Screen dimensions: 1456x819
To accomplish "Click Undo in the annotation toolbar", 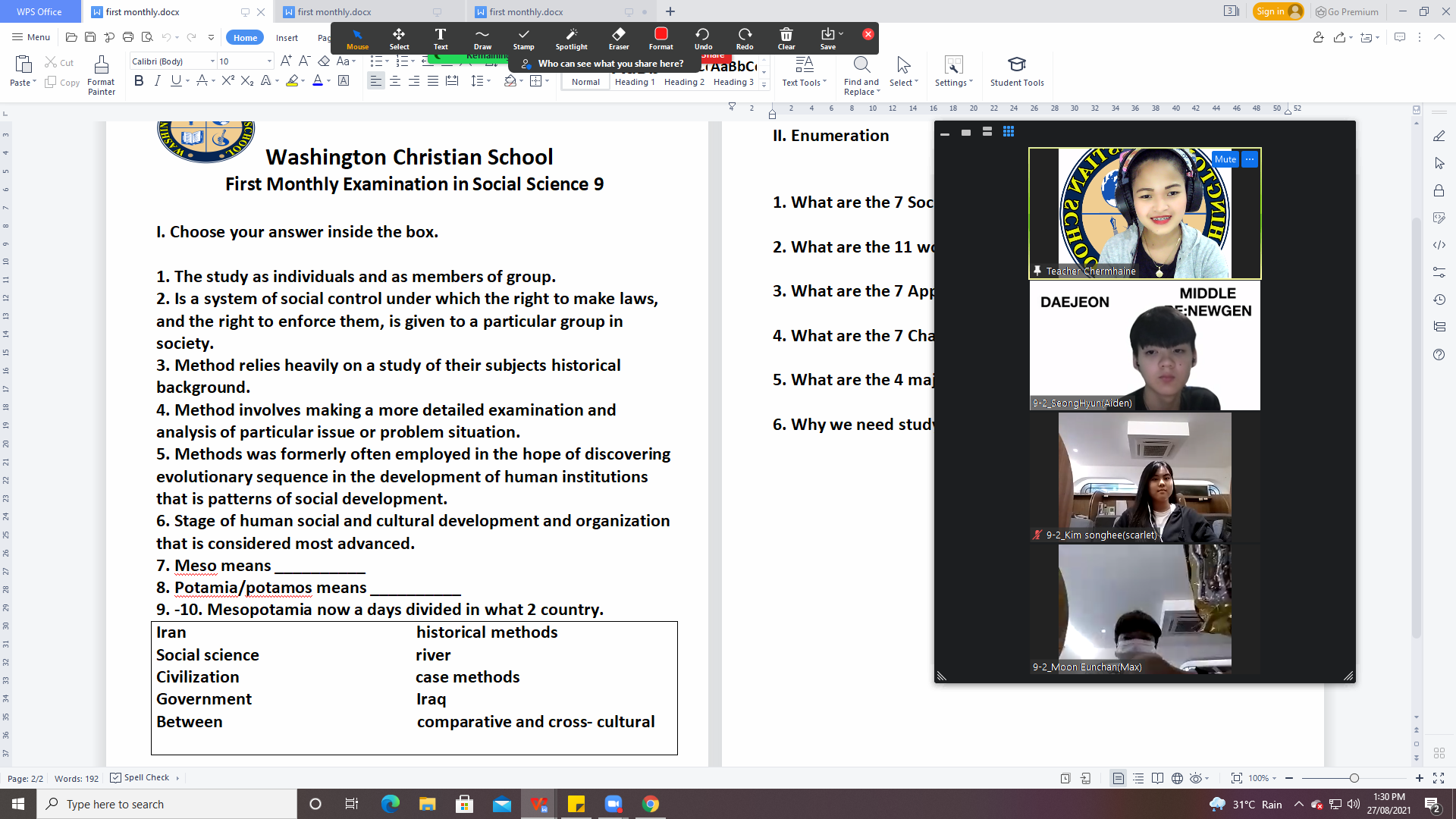I will (703, 39).
